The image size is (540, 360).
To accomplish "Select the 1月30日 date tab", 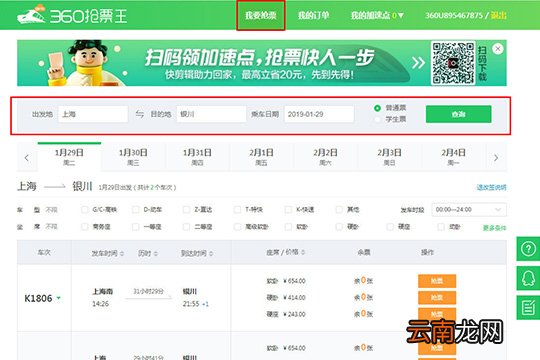I will (x=133, y=157).
